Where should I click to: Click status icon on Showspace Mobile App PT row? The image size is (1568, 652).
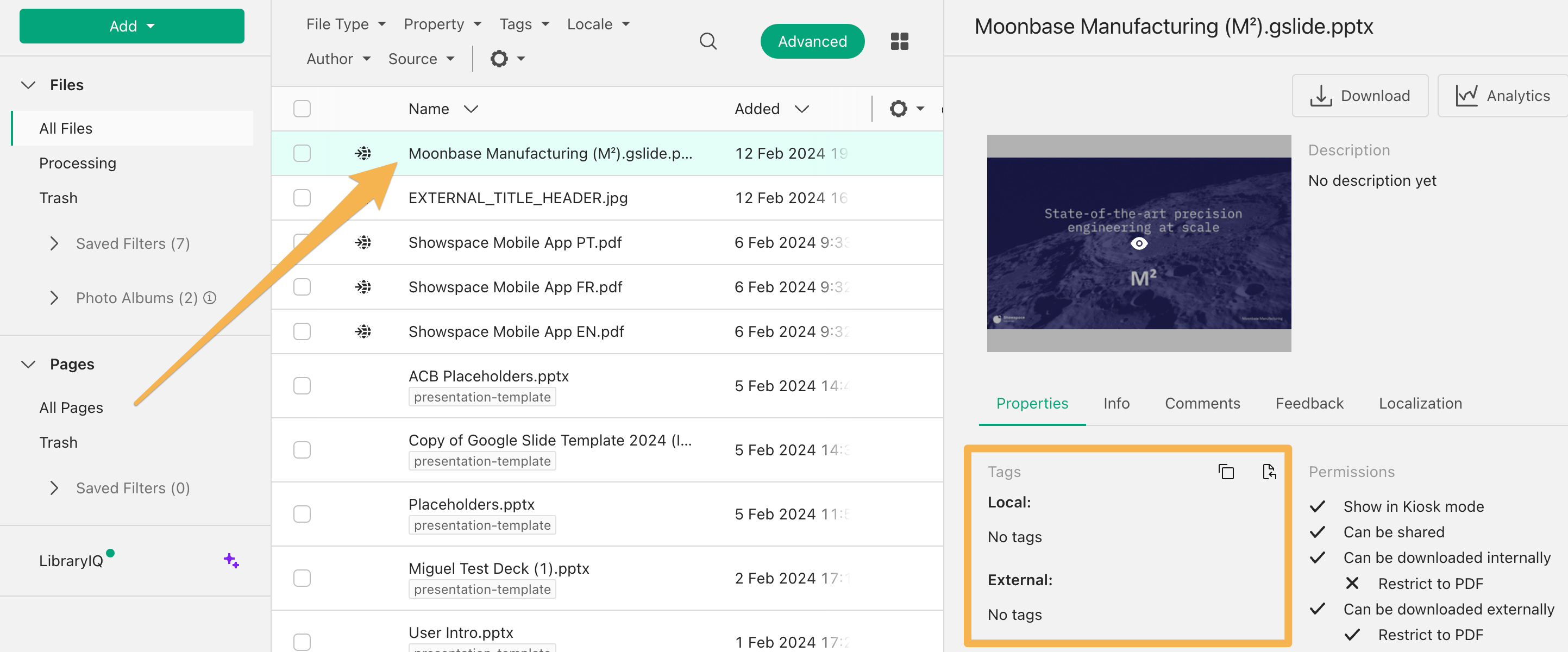click(x=363, y=242)
